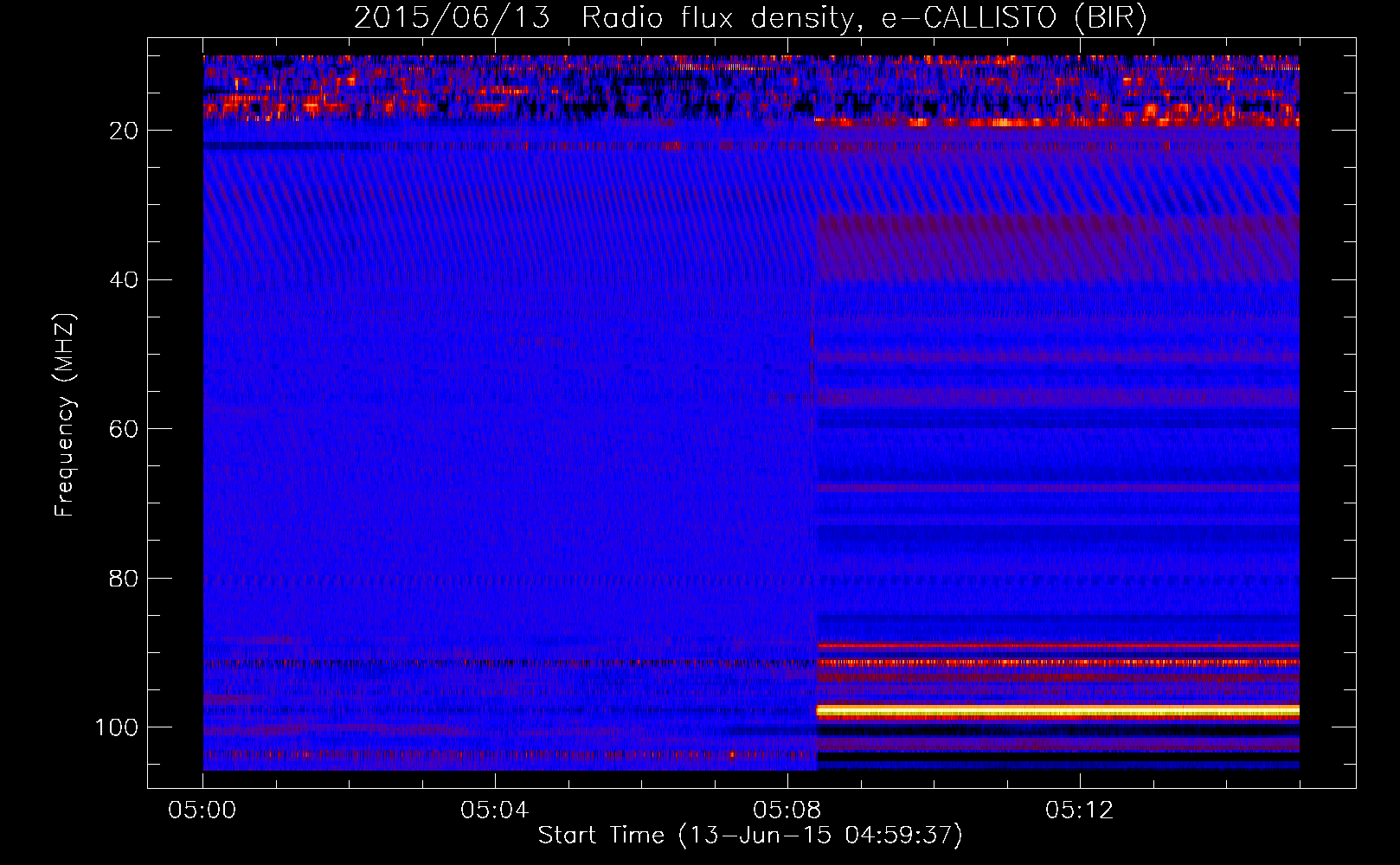Click the 05:00 time tick label
The height and width of the screenshot is (865, 1400).
tap(202, 811)
